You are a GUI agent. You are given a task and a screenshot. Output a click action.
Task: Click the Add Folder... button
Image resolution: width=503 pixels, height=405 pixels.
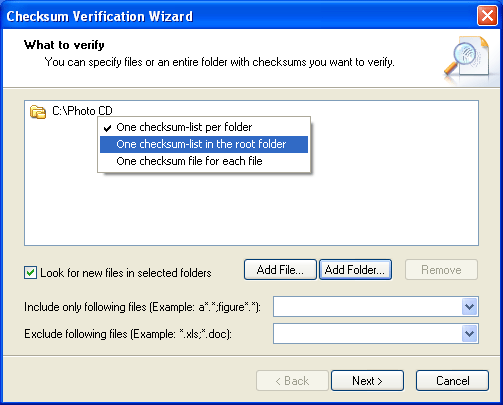pos(355,270)
